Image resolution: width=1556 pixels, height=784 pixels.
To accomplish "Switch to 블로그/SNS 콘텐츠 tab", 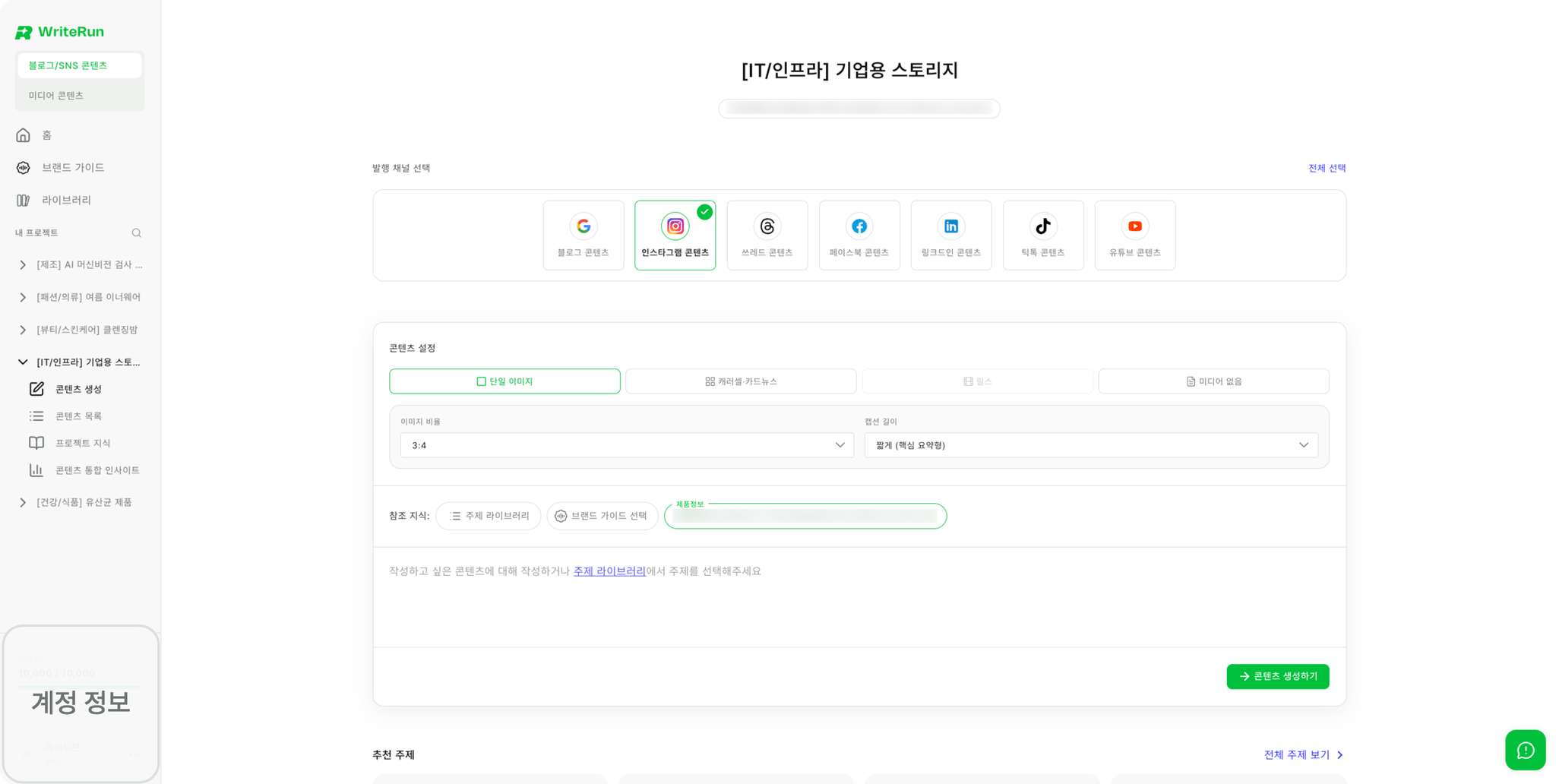I will pos(79,66).
